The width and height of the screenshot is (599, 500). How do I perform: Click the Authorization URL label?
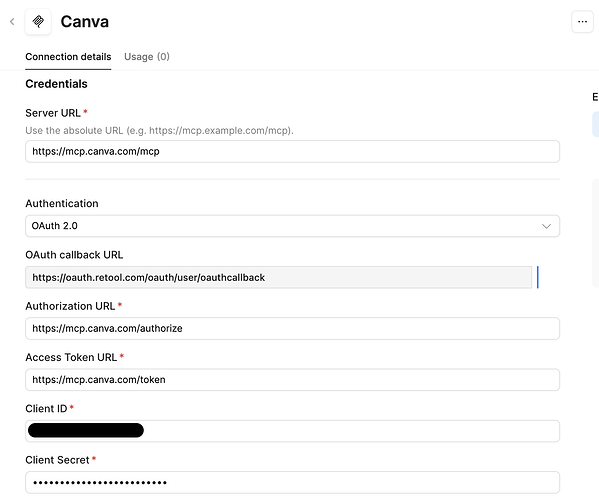click(70, 306)
